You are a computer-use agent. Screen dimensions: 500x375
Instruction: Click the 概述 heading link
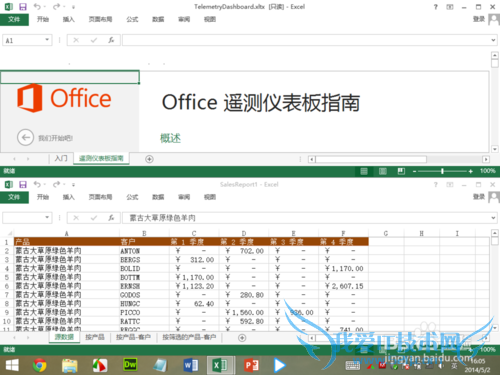[170, 138]
